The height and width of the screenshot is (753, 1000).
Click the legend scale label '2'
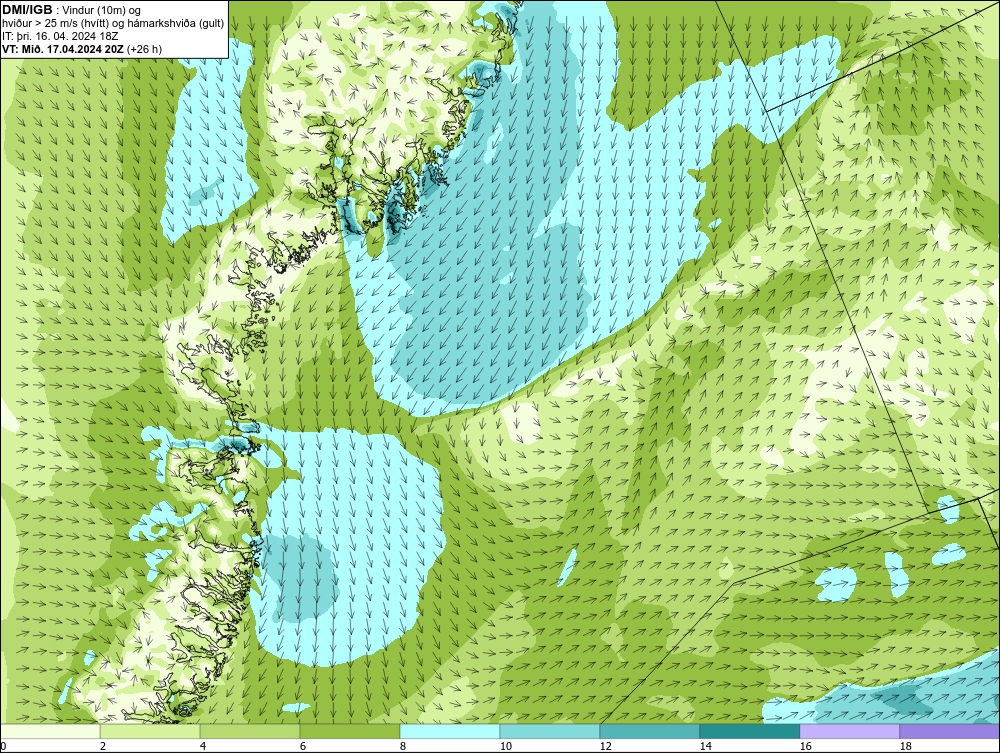(103, 746)
